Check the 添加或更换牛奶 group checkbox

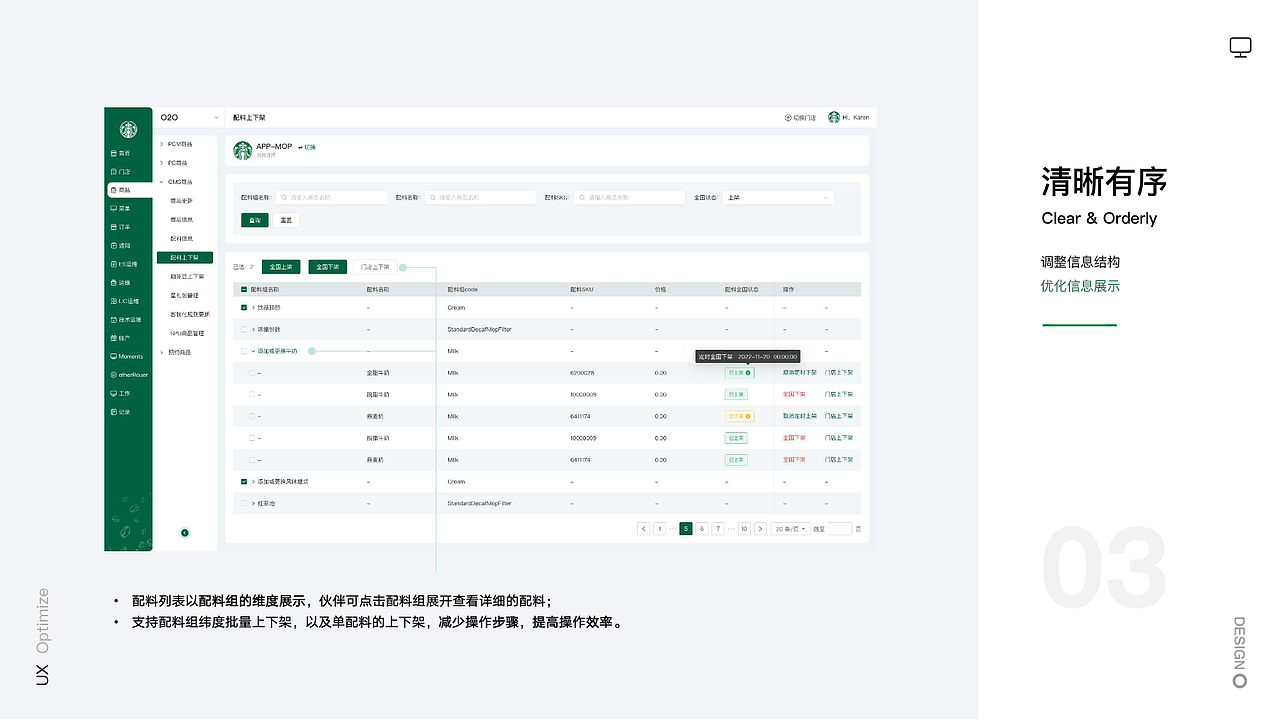tap(244, 351)
